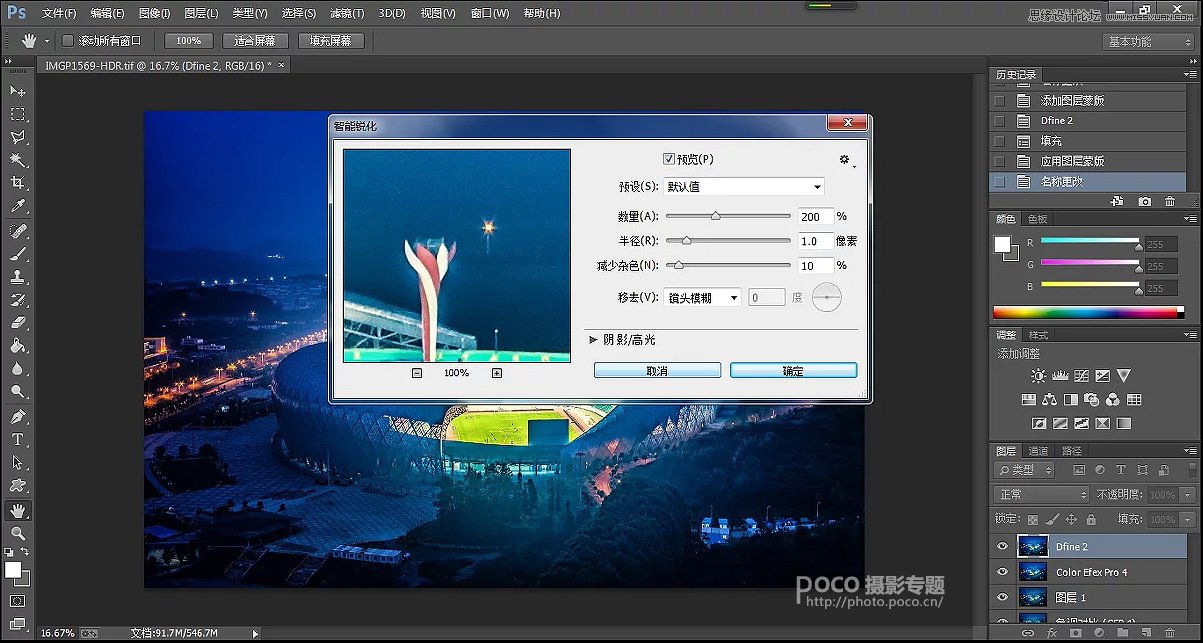Select the Polygonal Lasso tool
Image resolution: width=1203 pixels, height=643 pixels.
pos(18,137)
